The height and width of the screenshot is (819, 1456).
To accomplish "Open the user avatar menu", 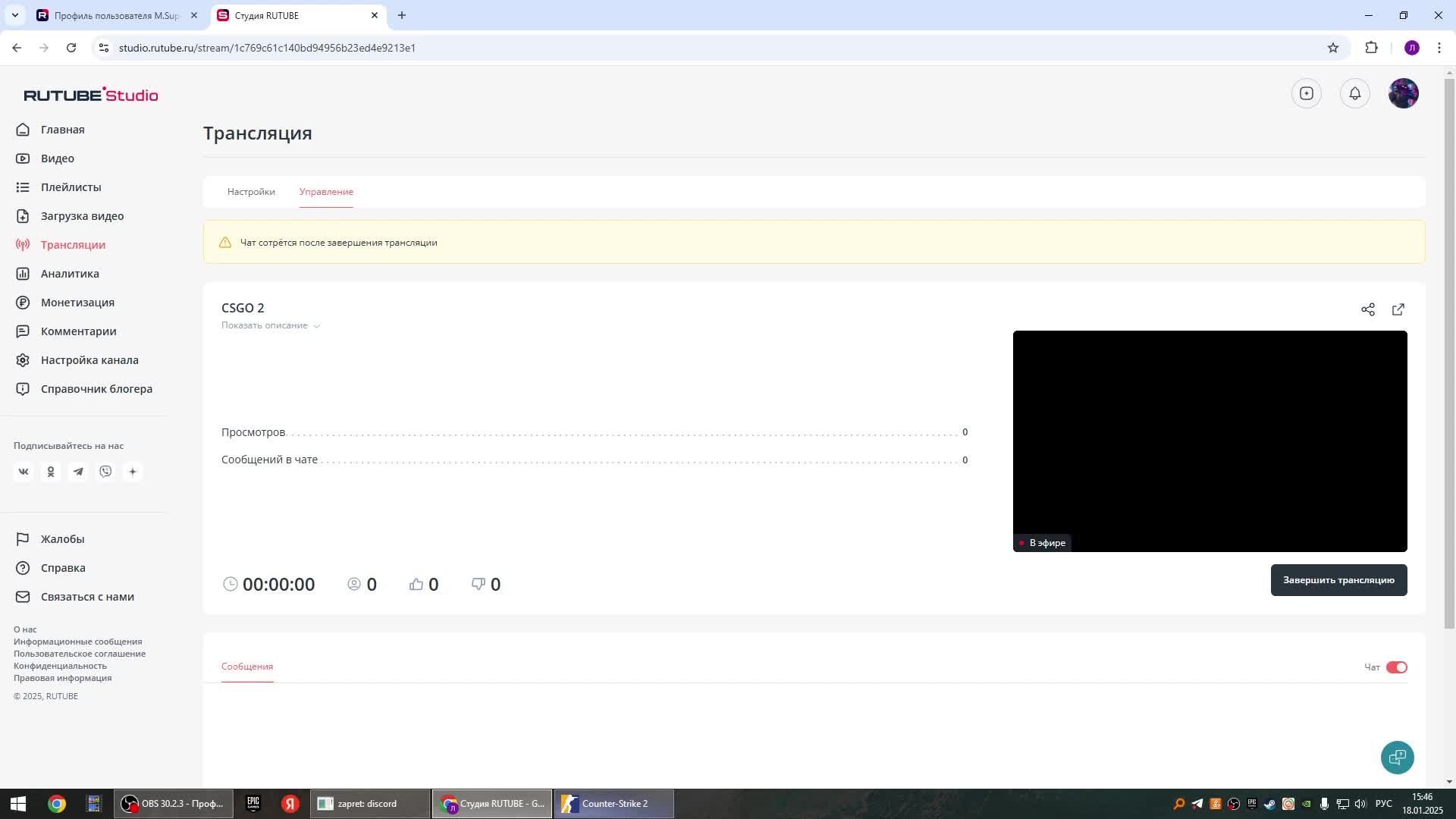I will 1403,93.
